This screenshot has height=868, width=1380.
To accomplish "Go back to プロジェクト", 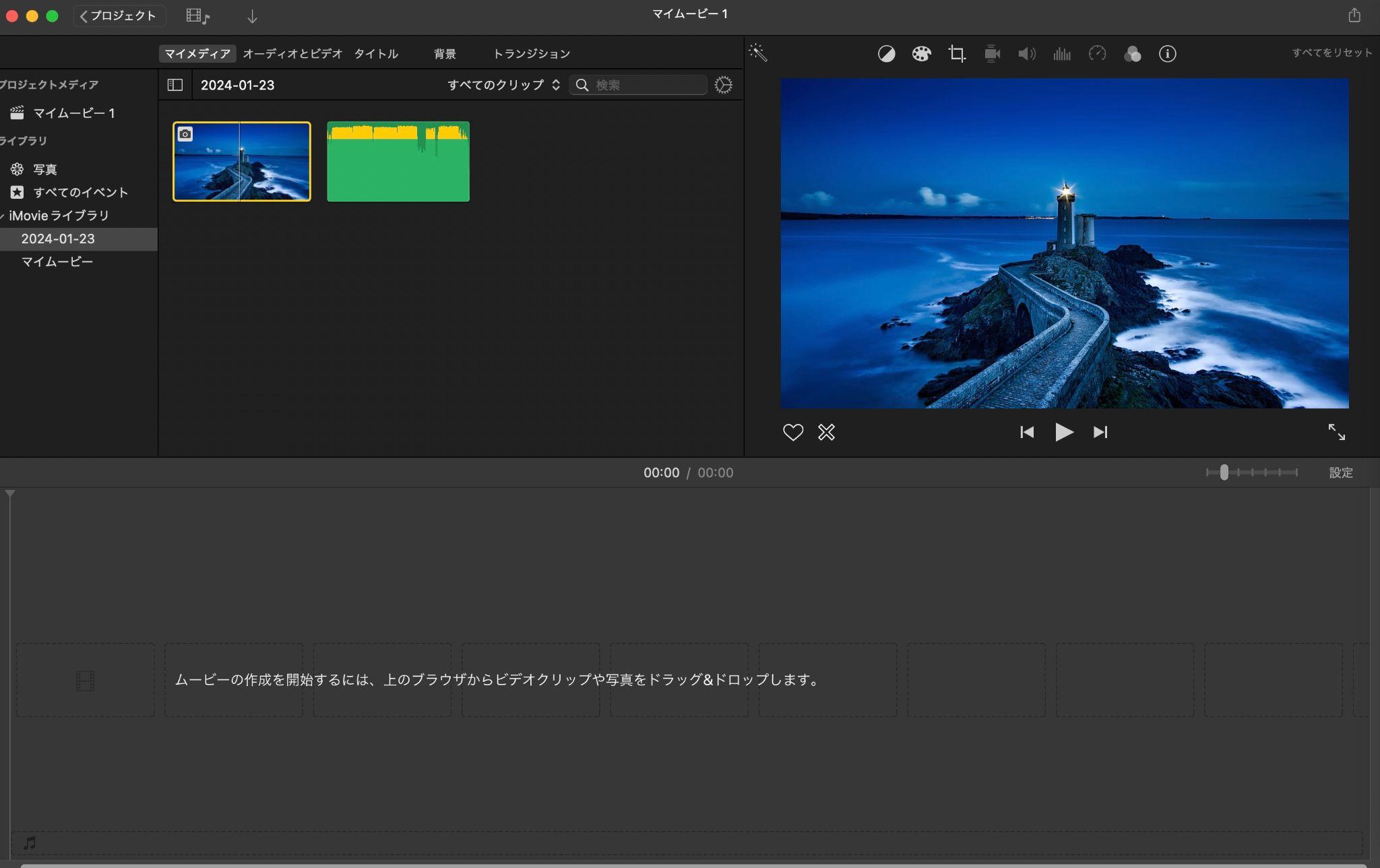I will 119,15.
